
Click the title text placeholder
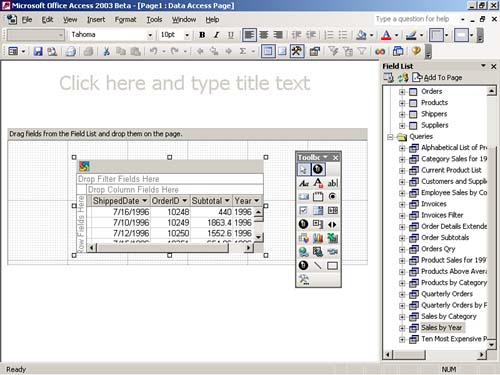[x=185, y=83]
